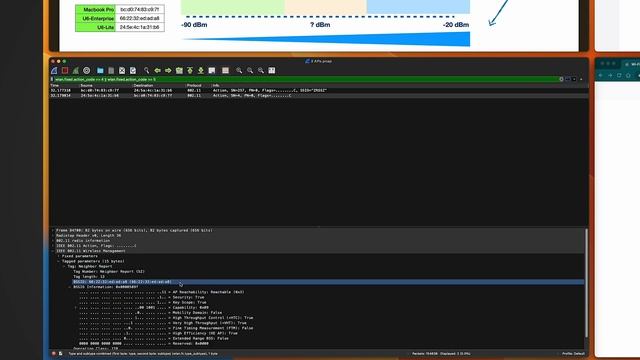Toggle auto-scroll during live capture

pos(212,71)
